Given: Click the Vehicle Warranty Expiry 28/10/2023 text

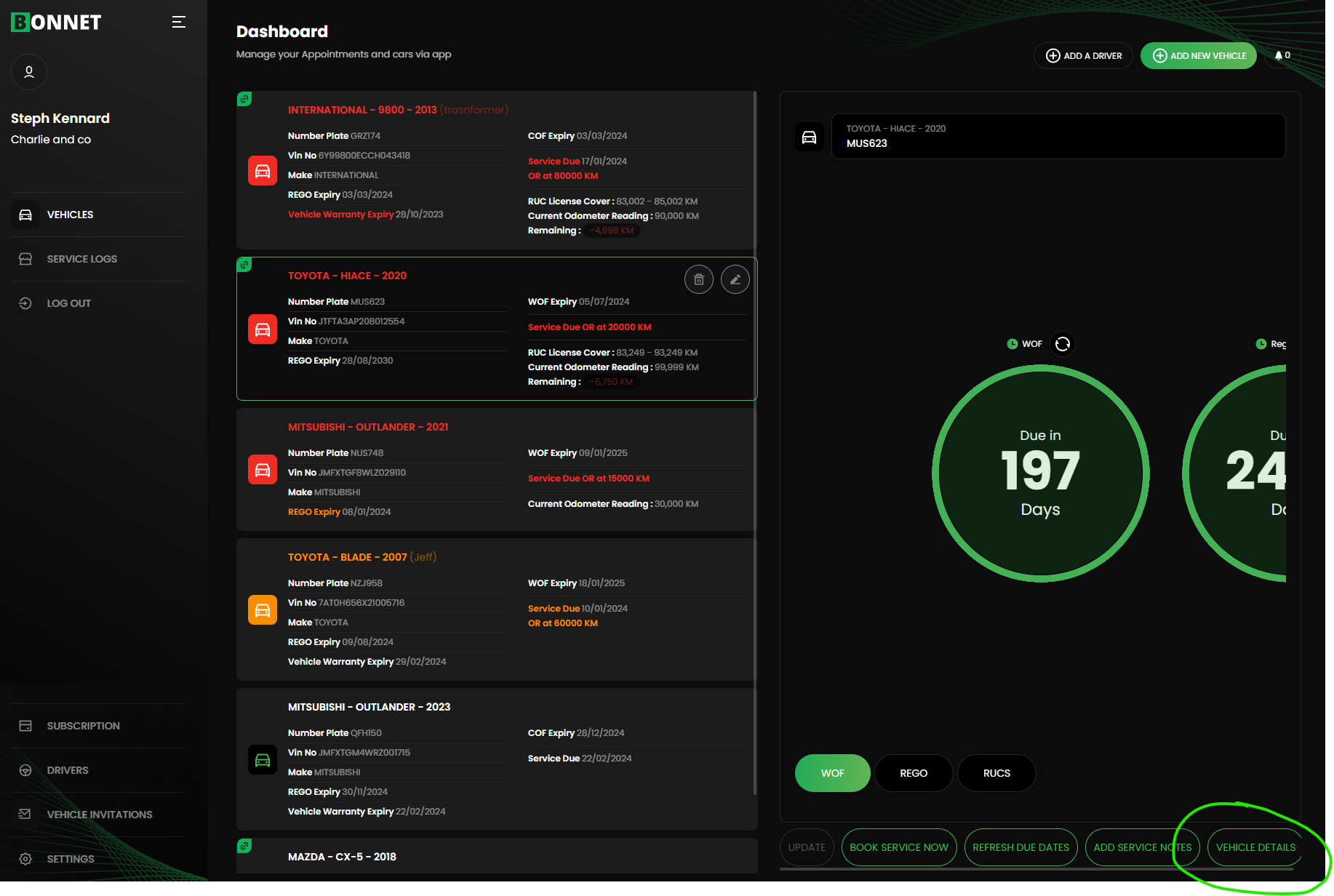Looking at the screenshot, I should point(366,215).
